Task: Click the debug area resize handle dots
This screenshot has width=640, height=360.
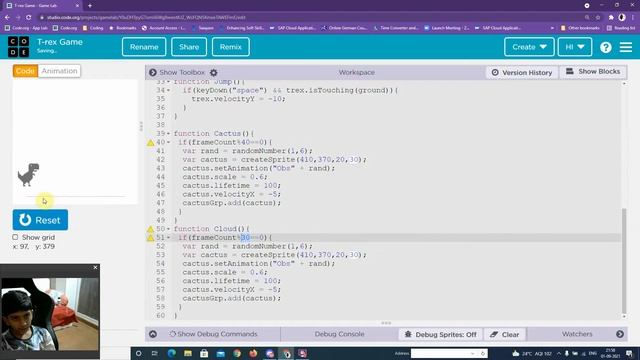Action: 386,323
